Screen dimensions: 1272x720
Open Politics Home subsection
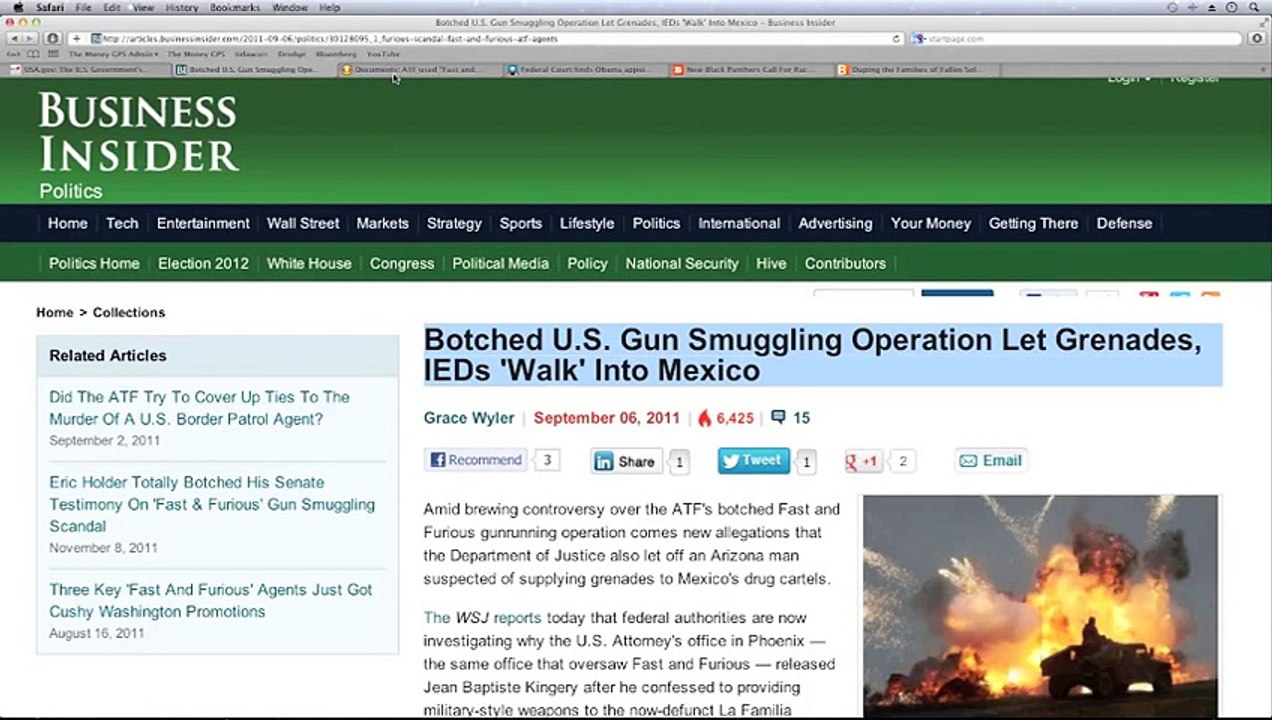(94, 263)
